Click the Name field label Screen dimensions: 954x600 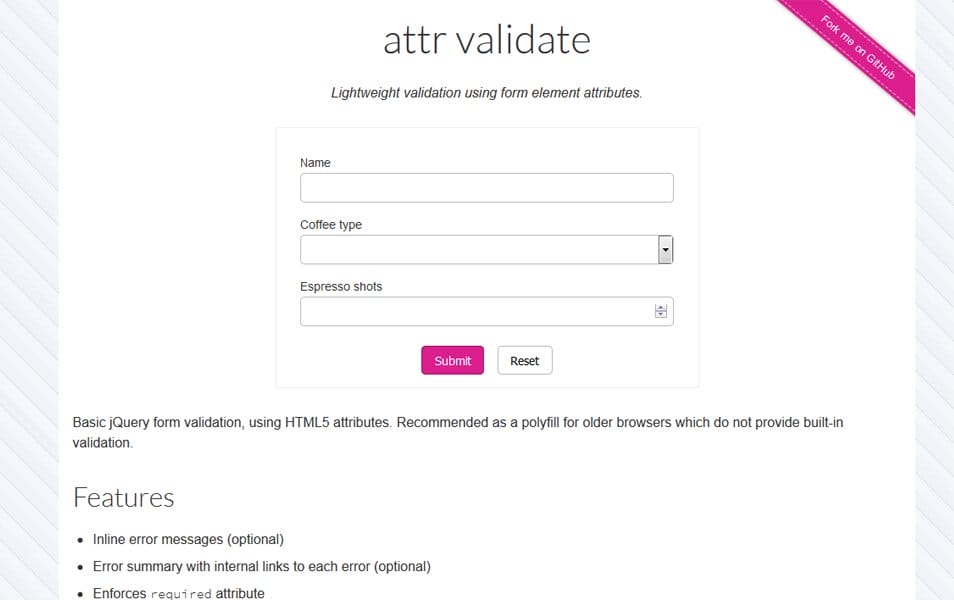point(315,162)
